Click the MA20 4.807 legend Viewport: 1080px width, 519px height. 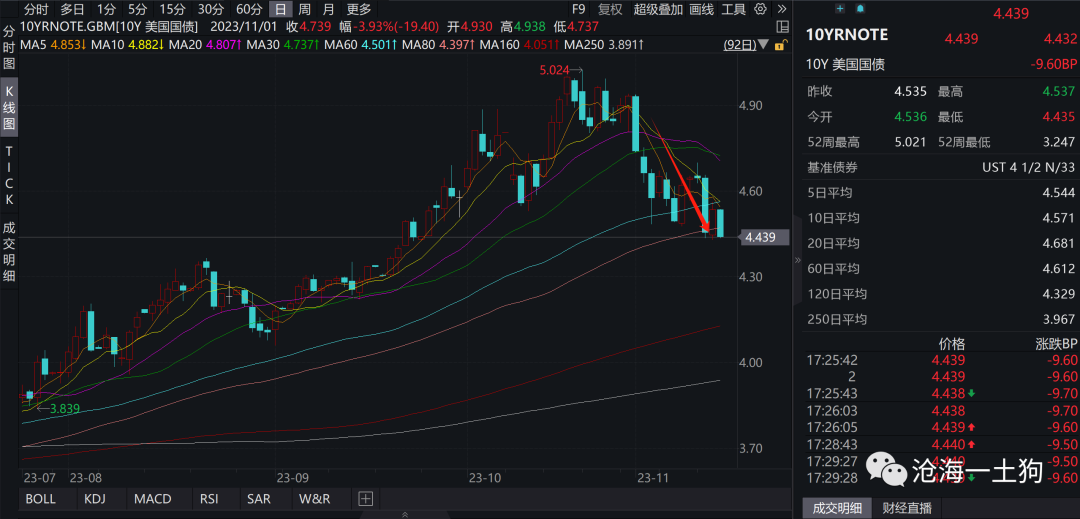pyautogui.click(x=205, y=45)
